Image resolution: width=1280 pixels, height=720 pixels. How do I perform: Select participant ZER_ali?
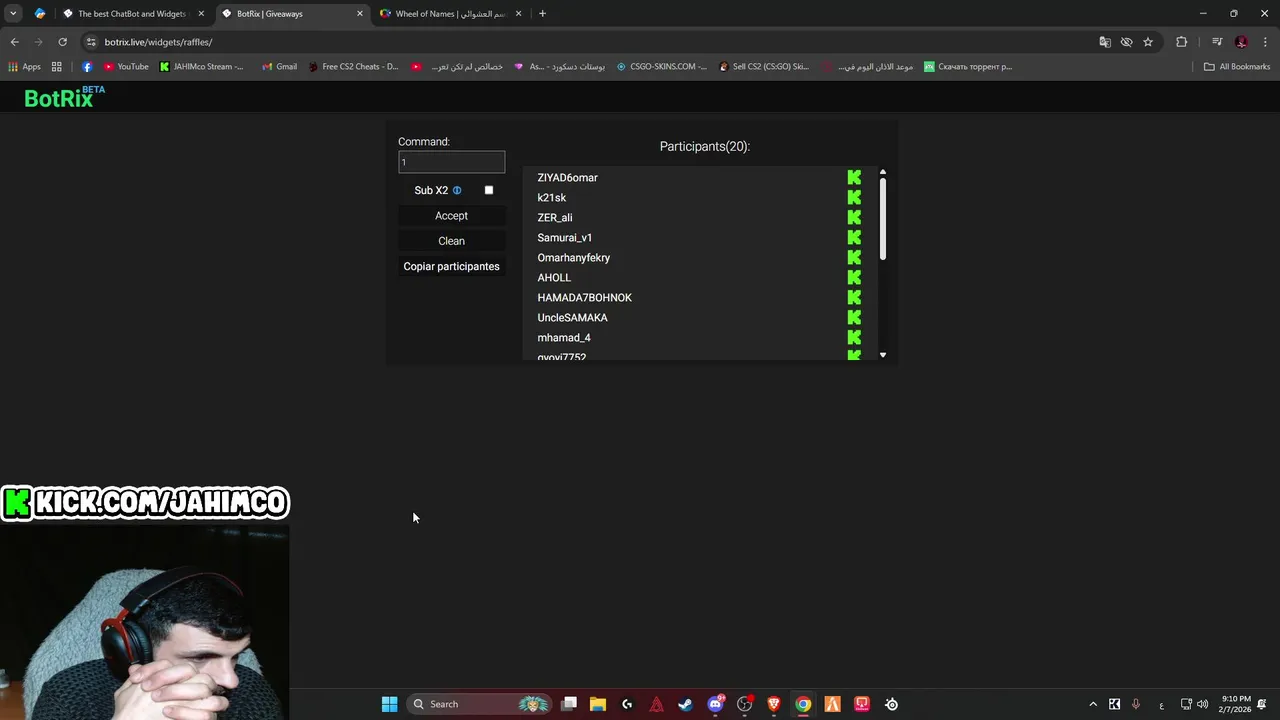(x=555, y=217)
